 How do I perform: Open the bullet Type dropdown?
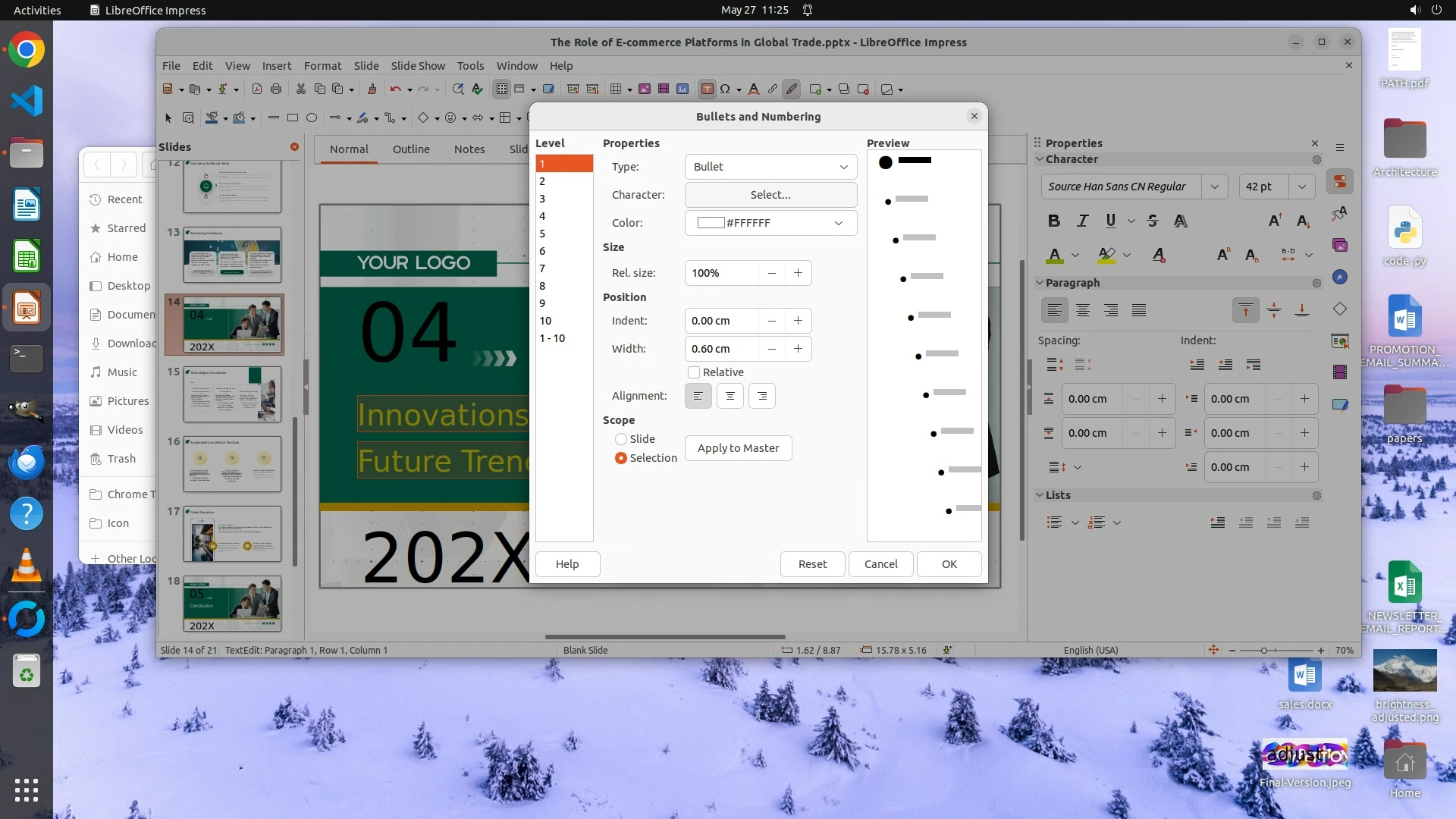click(x=770, y=167)
